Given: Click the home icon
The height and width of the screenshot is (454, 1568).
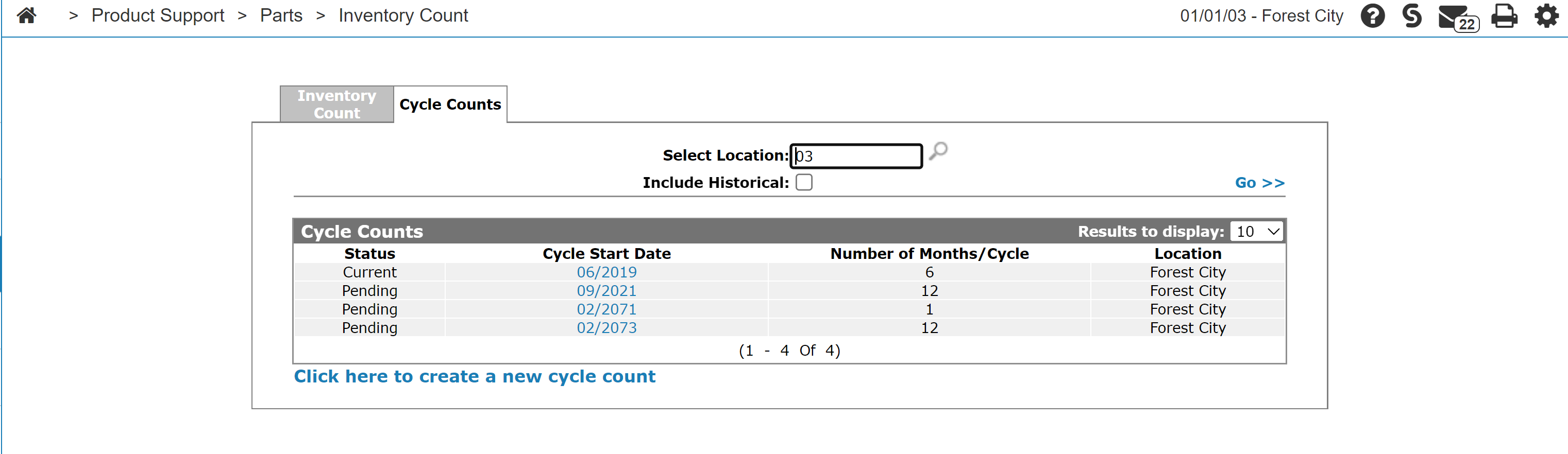Looking at the screenshot, I should pyautogui.click(x=26, y=15).
